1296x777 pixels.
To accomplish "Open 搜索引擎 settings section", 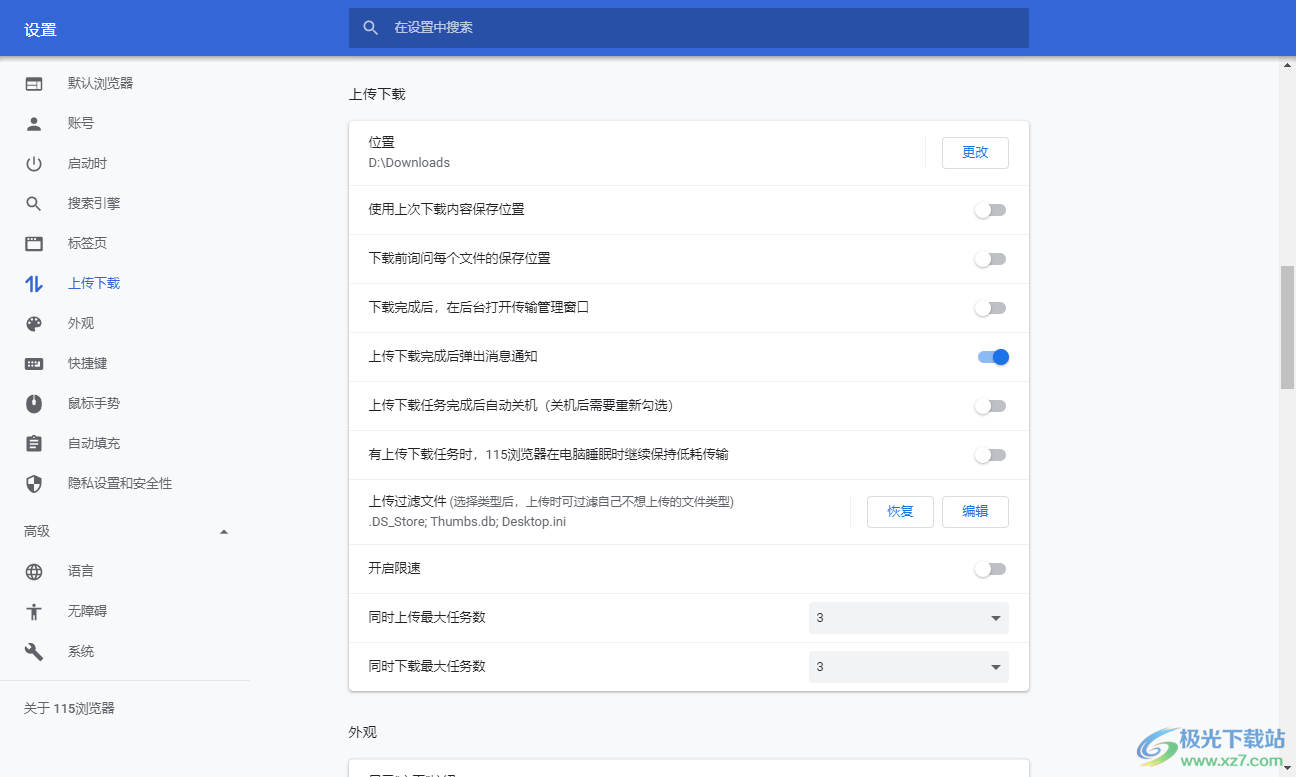I will [x=94, y=203].
